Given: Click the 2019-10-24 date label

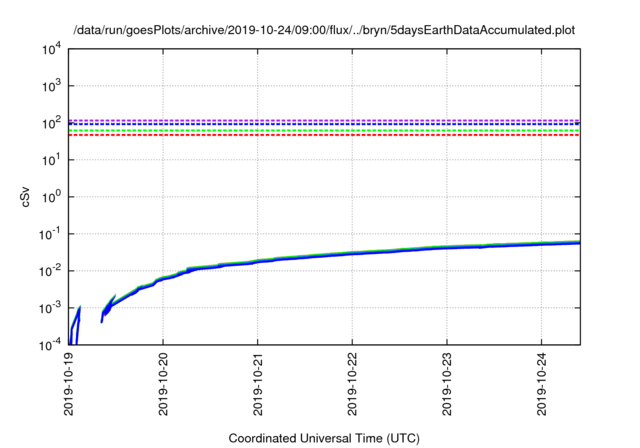Looking at the screenshot, I should [542, 384].
